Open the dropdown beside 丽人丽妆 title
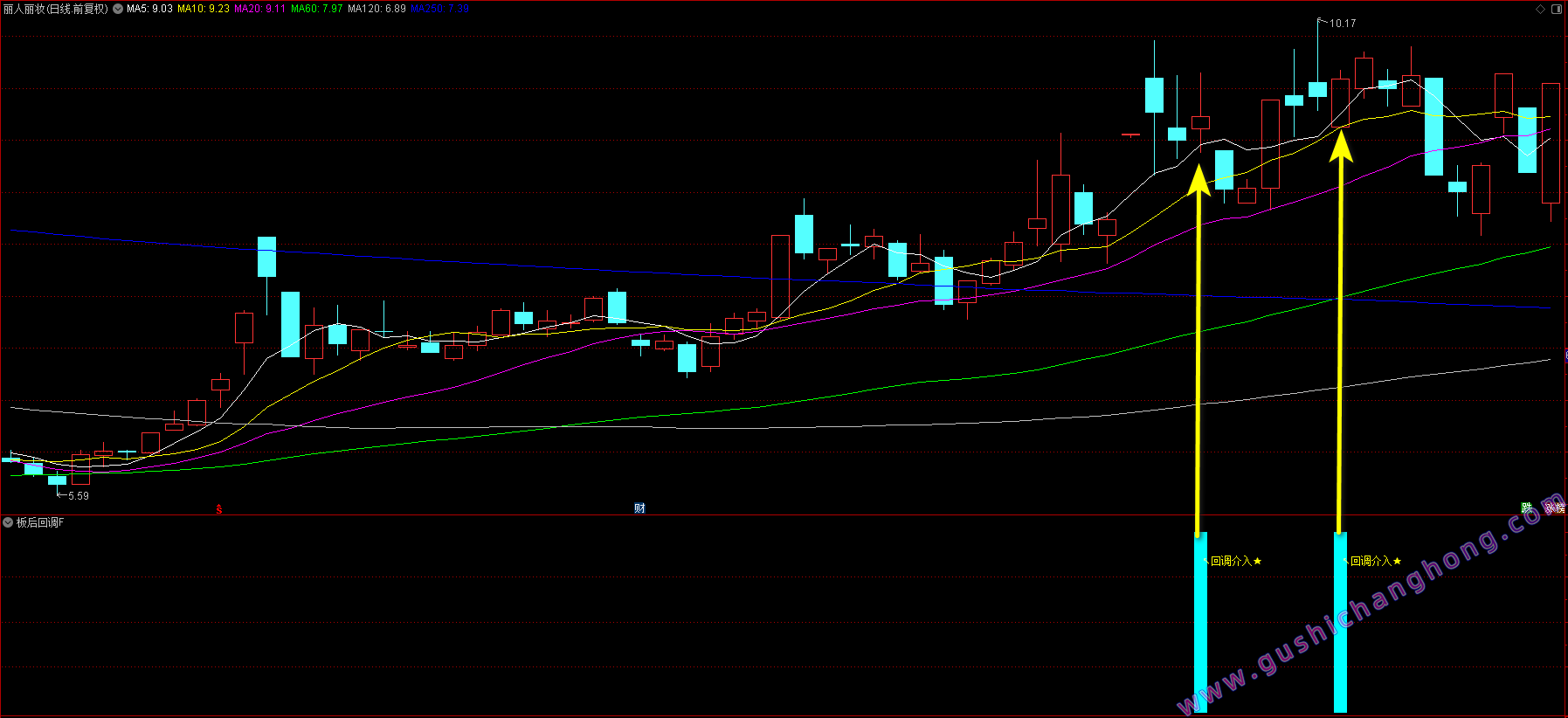 (x=118, y=9)
